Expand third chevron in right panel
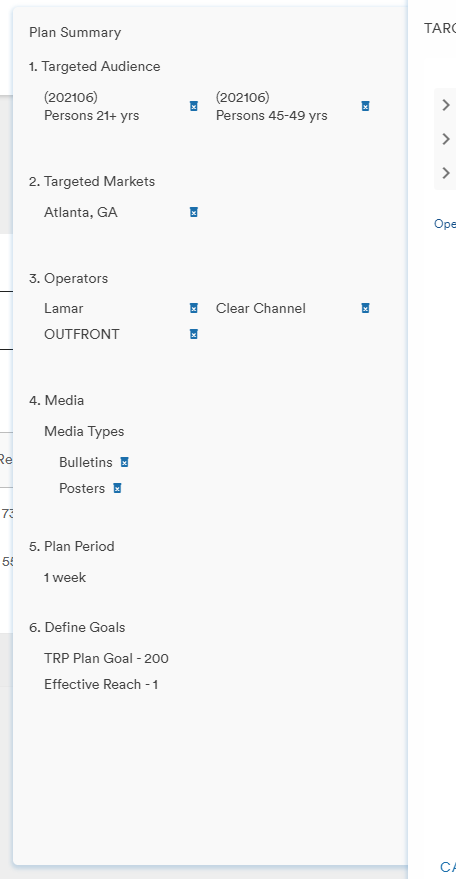 446,172
